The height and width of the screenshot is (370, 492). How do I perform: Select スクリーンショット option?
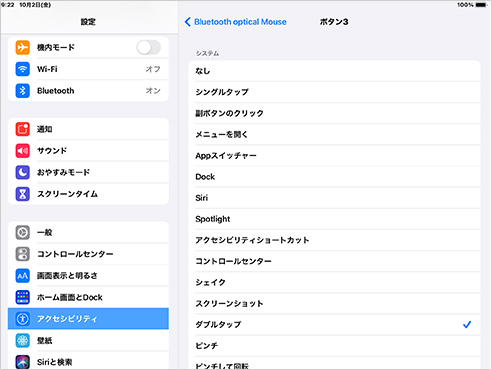pos(334,304)
